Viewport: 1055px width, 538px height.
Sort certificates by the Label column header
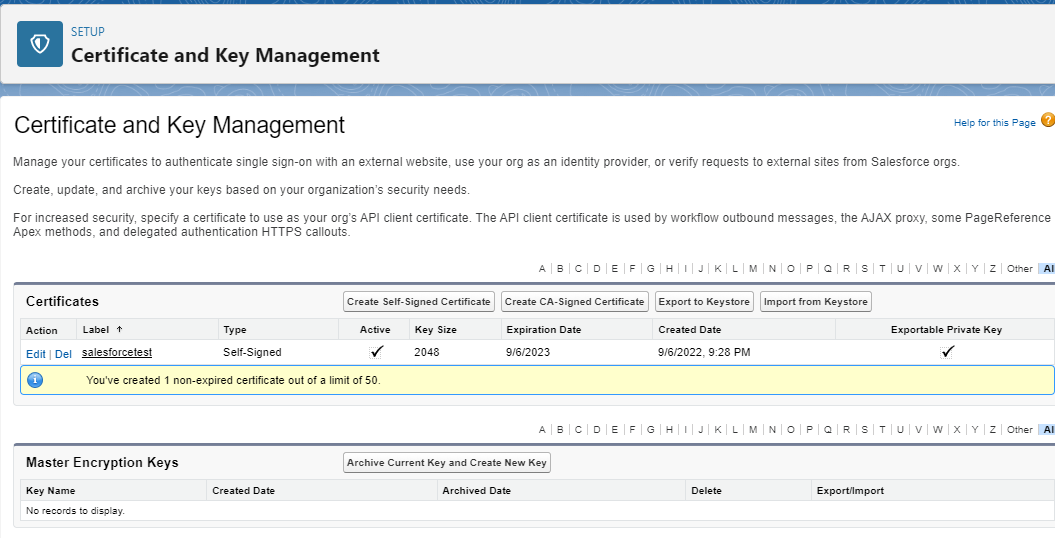pyautogui.click(x=96, y=329)
